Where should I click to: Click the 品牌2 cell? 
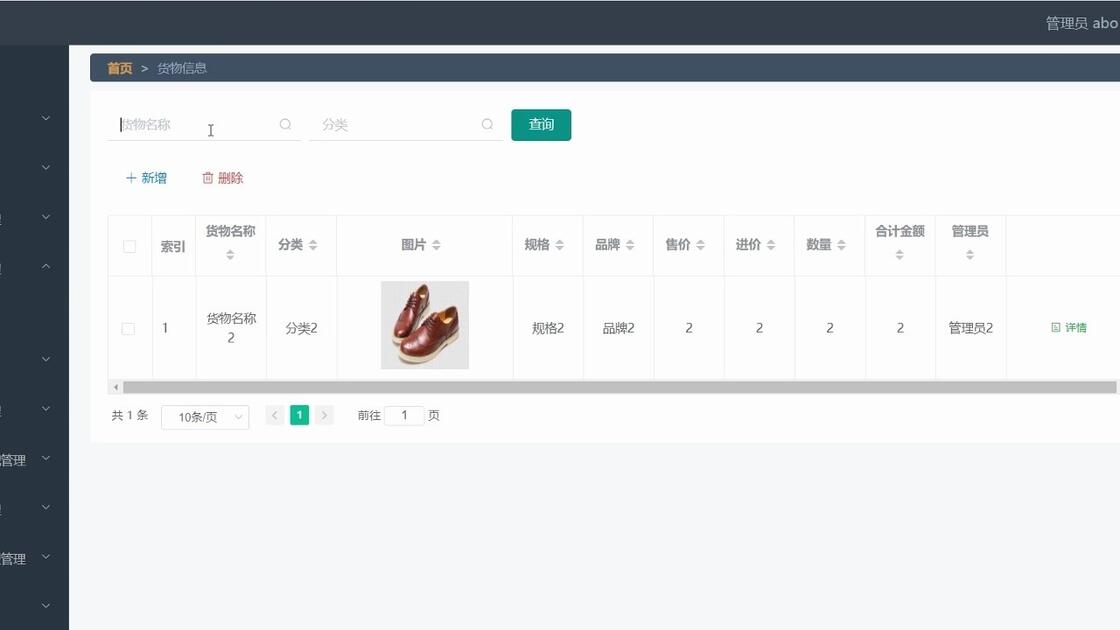(619, 329)
